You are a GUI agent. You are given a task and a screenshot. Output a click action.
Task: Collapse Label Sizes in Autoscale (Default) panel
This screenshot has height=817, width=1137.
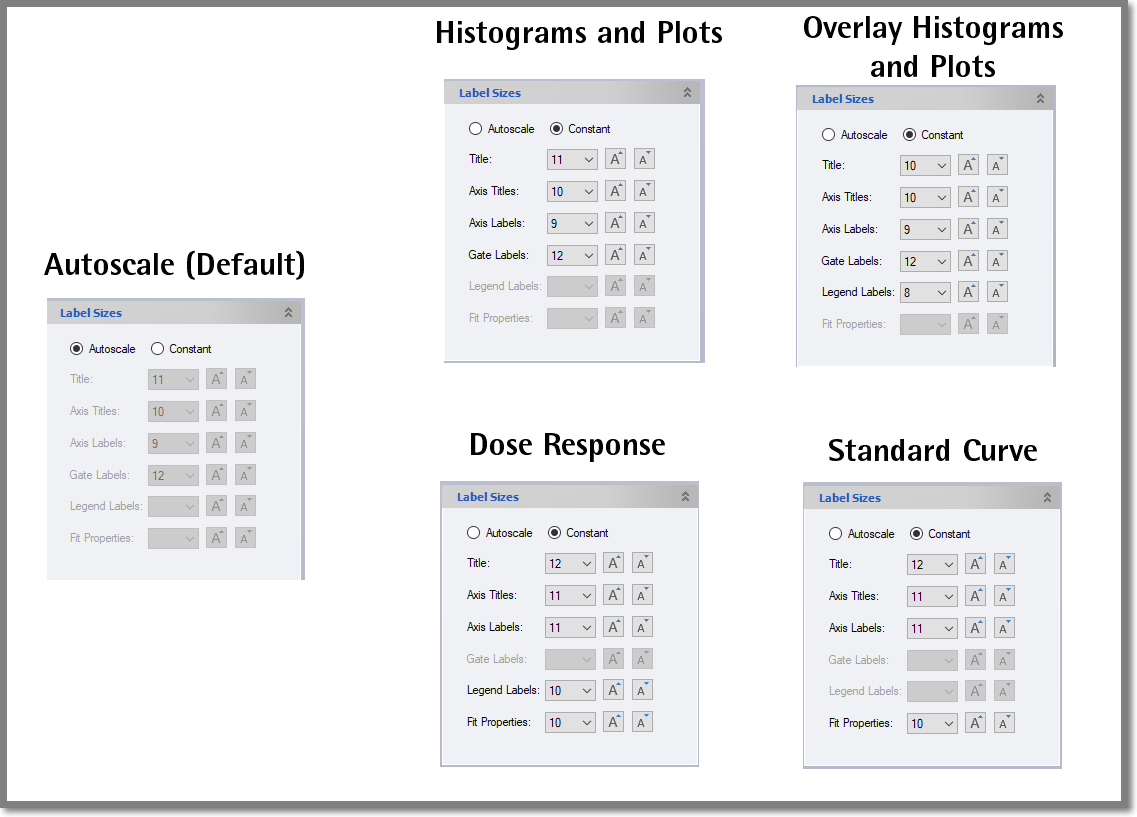click(x=288, y=312)
